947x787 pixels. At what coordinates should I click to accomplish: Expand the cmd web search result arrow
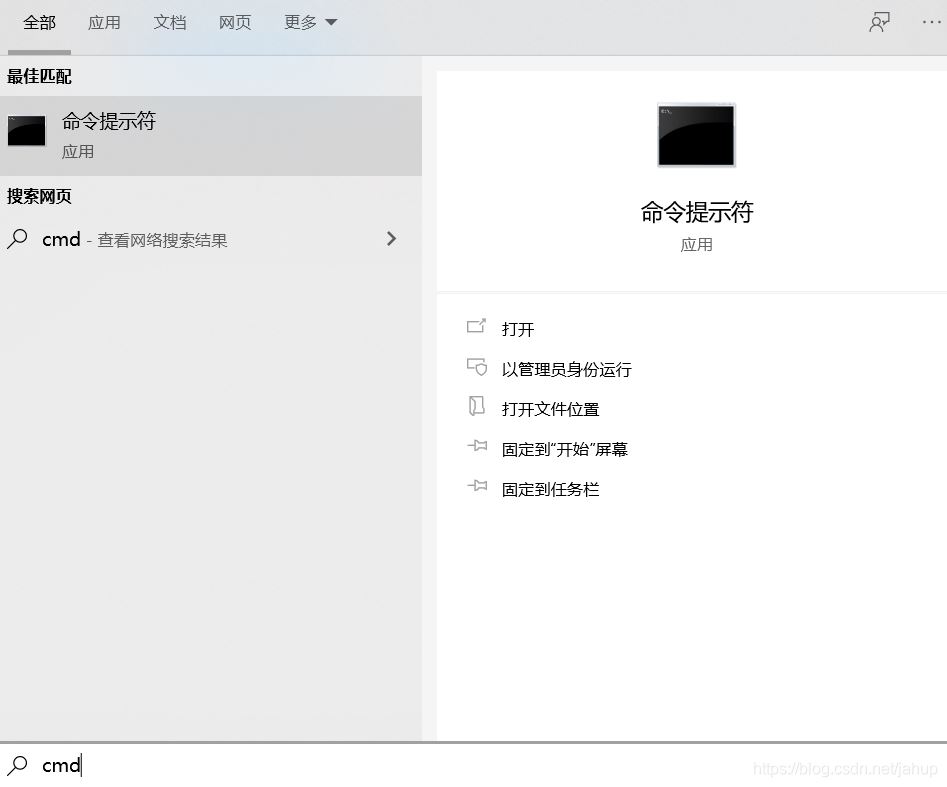pos(391,239)
